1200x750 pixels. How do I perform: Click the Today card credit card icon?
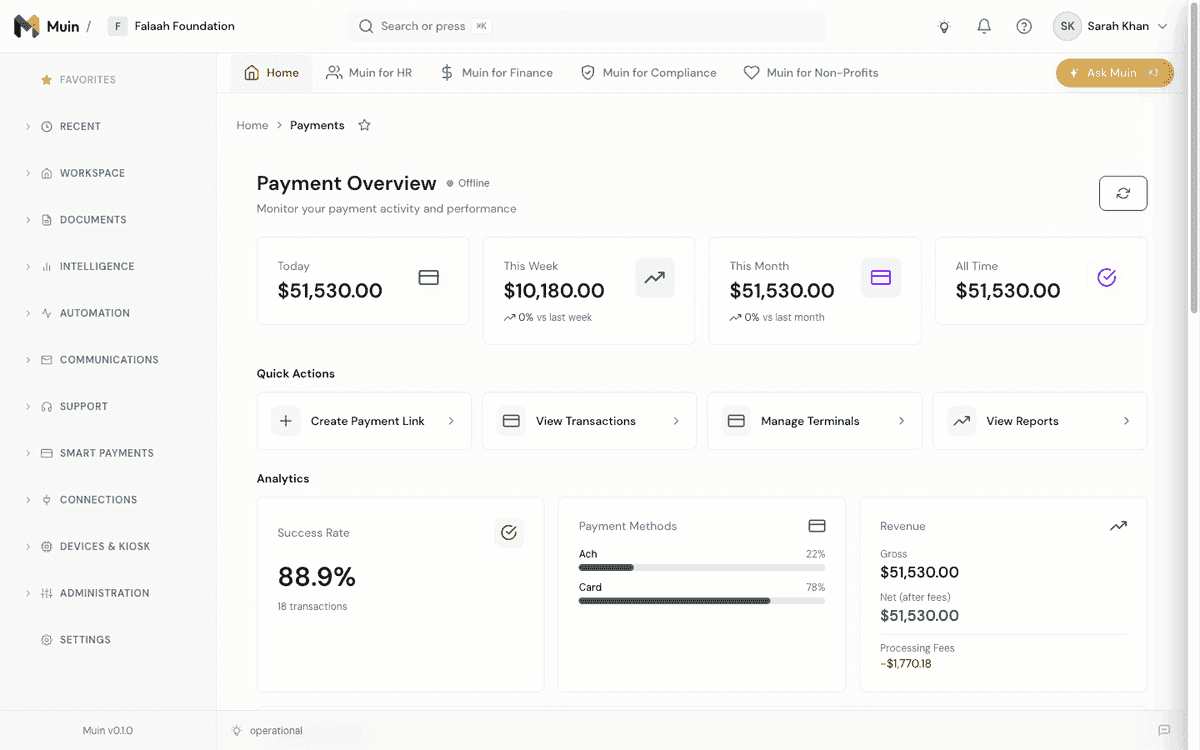click(429, 278)
